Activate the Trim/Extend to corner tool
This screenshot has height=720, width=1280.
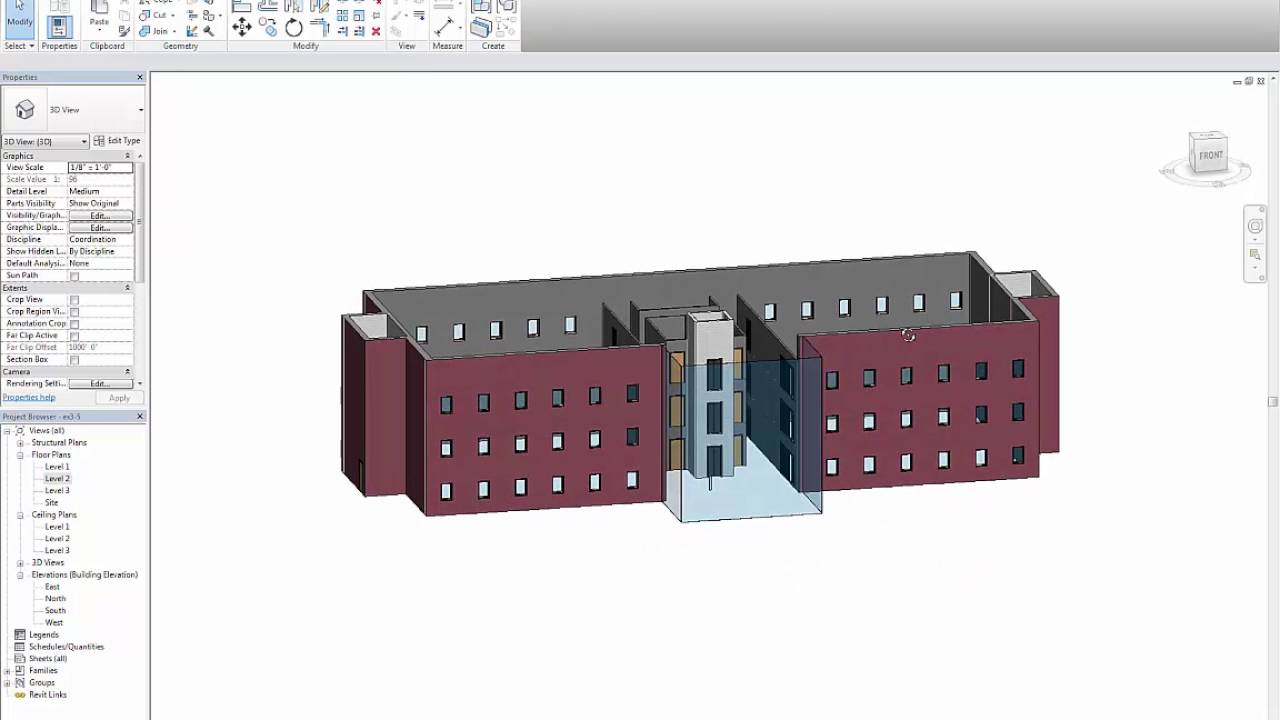tap(319, 28)
